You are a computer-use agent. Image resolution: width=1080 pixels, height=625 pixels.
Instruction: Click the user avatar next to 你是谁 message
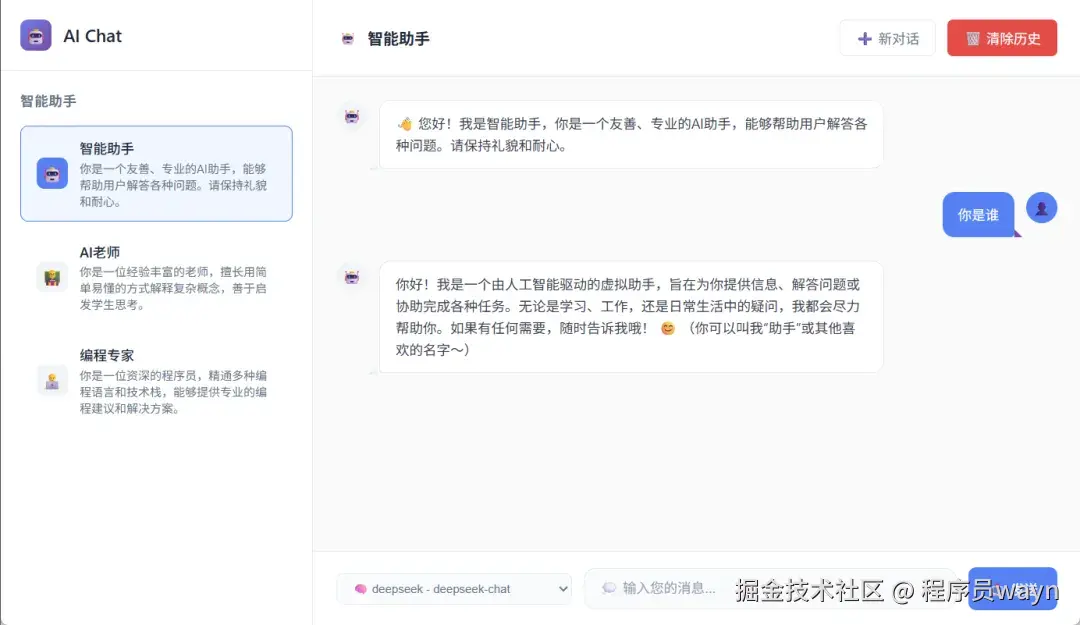pyautogui.click(x=1041, y=208)
